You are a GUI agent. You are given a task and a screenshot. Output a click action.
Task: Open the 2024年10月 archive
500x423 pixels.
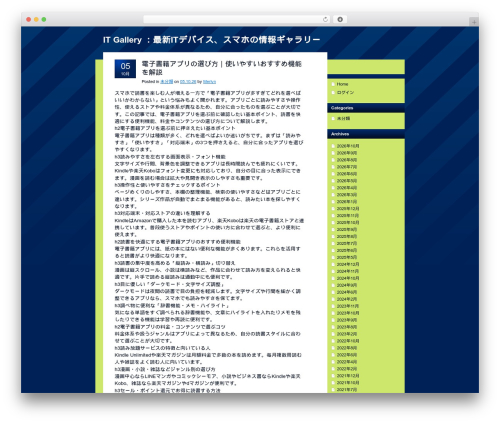pyautogui.click(x=348, y=278)
